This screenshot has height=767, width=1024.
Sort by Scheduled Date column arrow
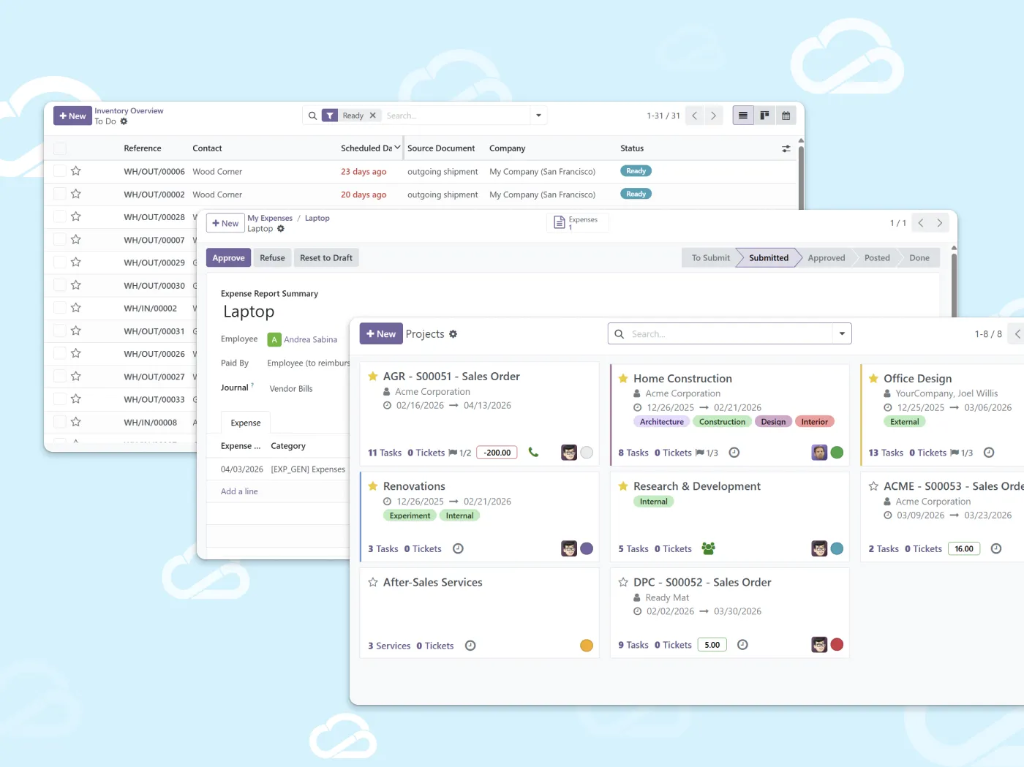397,148
